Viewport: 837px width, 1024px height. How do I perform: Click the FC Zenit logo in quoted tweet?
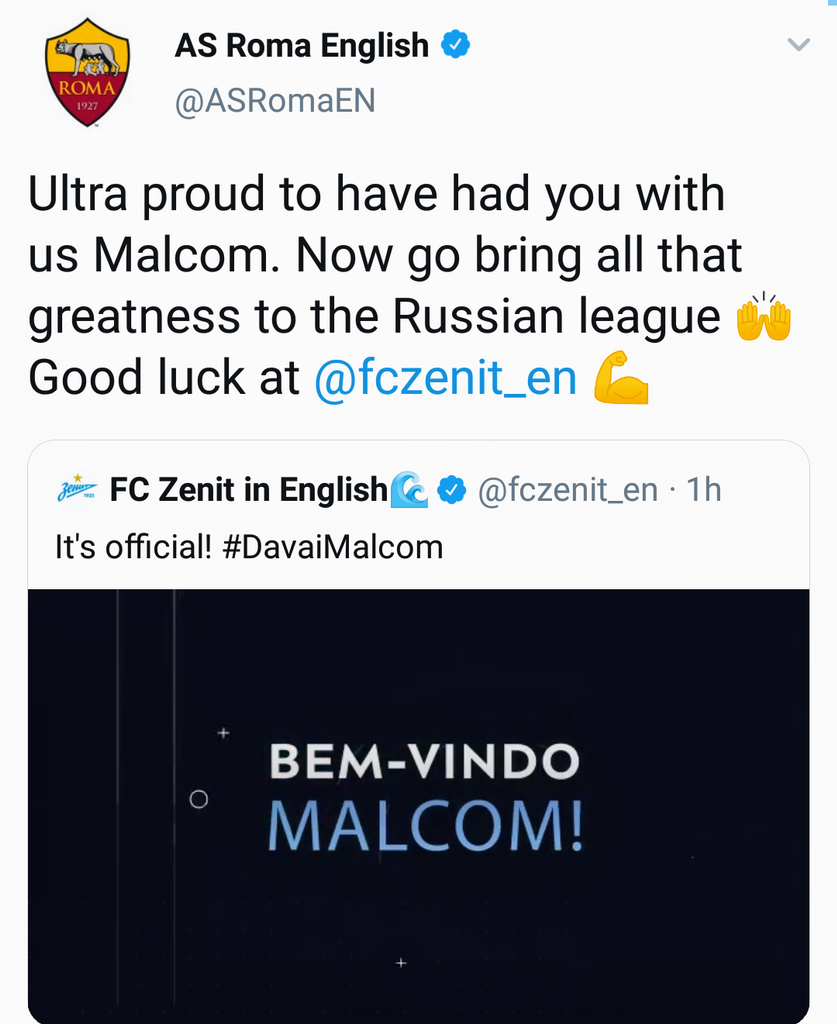point(76,490)
